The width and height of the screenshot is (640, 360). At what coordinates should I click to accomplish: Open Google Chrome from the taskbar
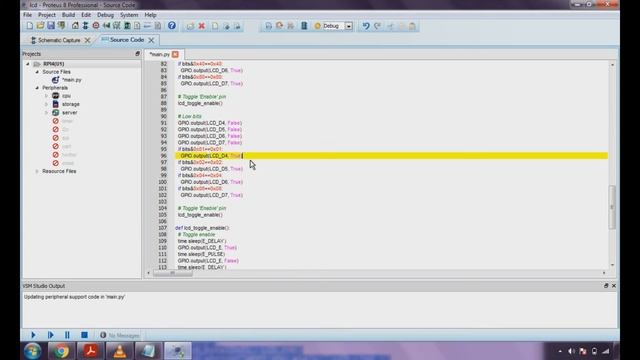61,351
